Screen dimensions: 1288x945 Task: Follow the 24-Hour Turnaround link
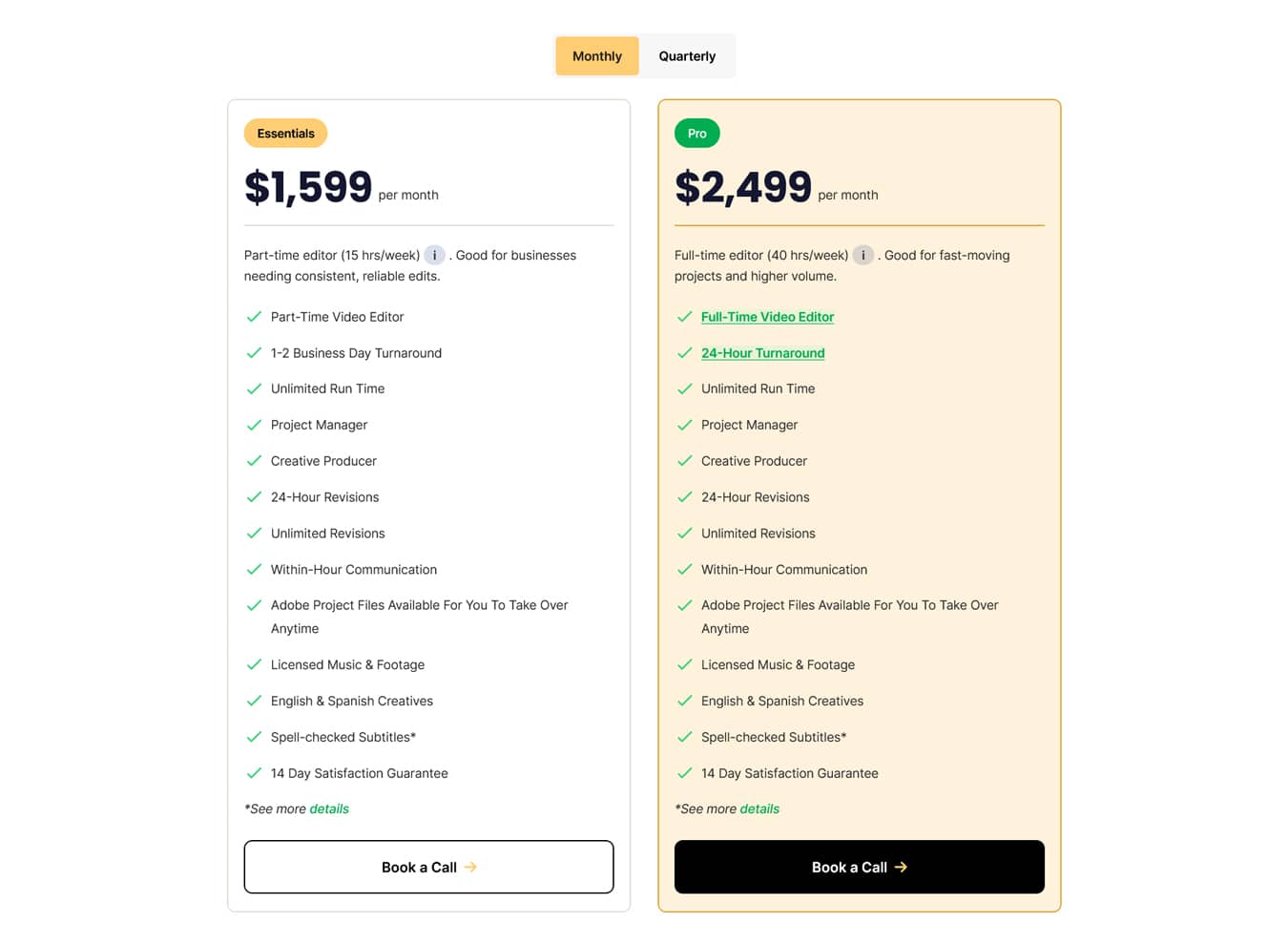point(762,353)
